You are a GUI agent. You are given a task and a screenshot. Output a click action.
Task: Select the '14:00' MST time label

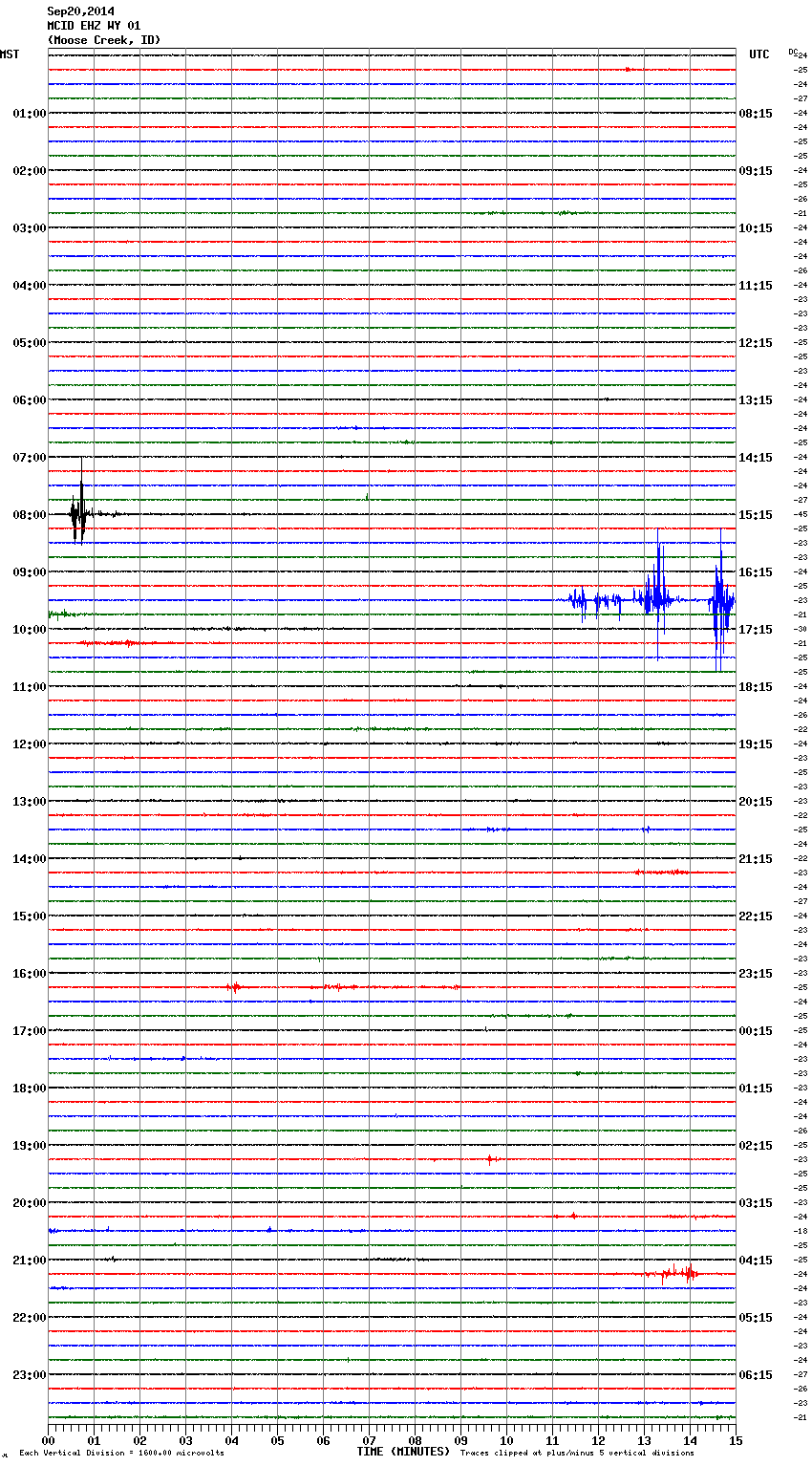coord(29,859)
